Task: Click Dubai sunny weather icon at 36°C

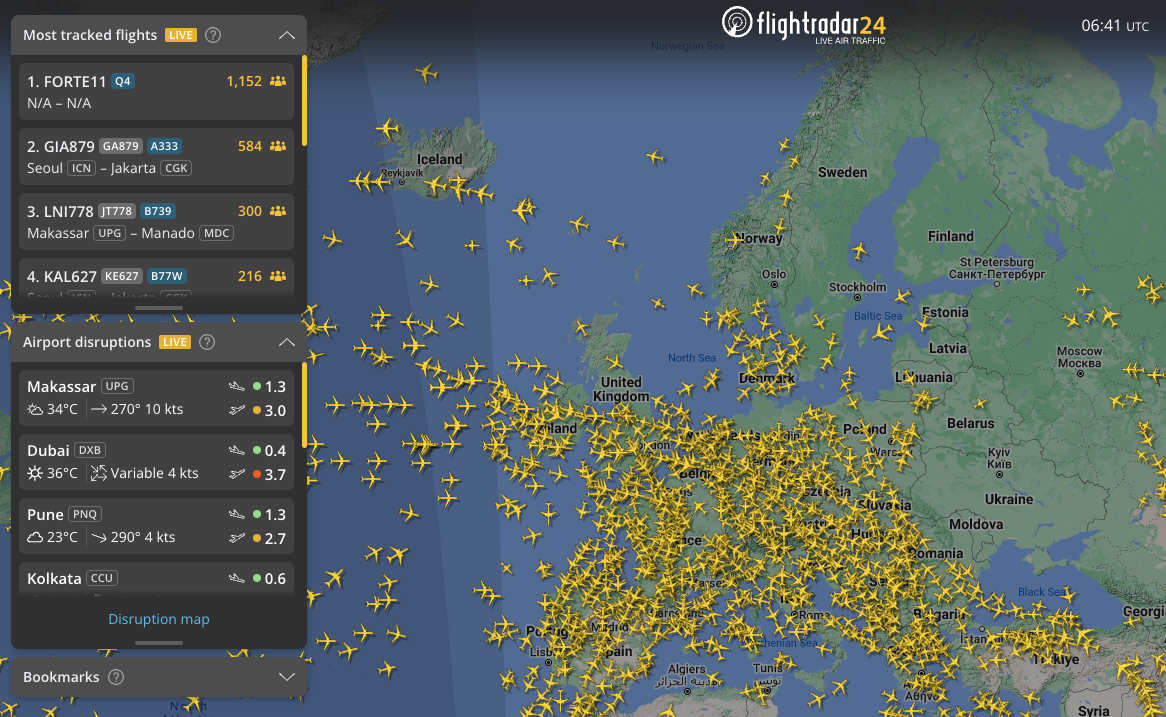Action: click(x=35, y=473)
